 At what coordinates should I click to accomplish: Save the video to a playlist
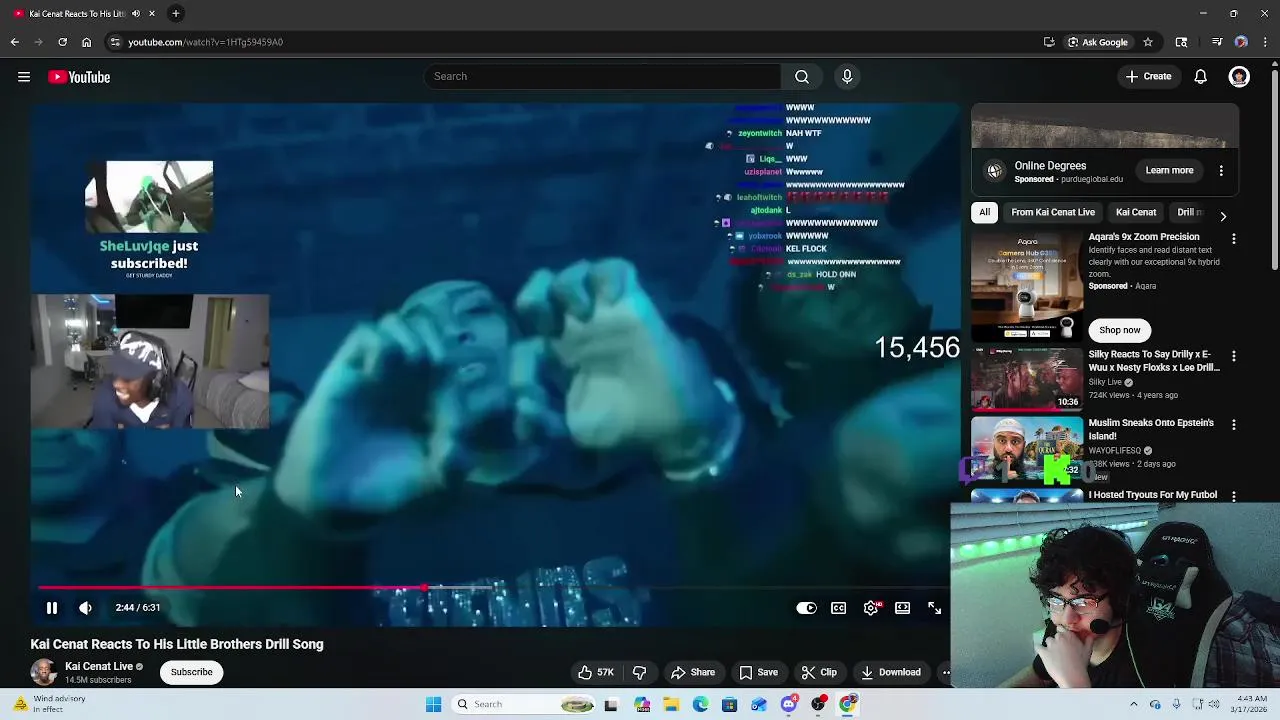[758, 672]
